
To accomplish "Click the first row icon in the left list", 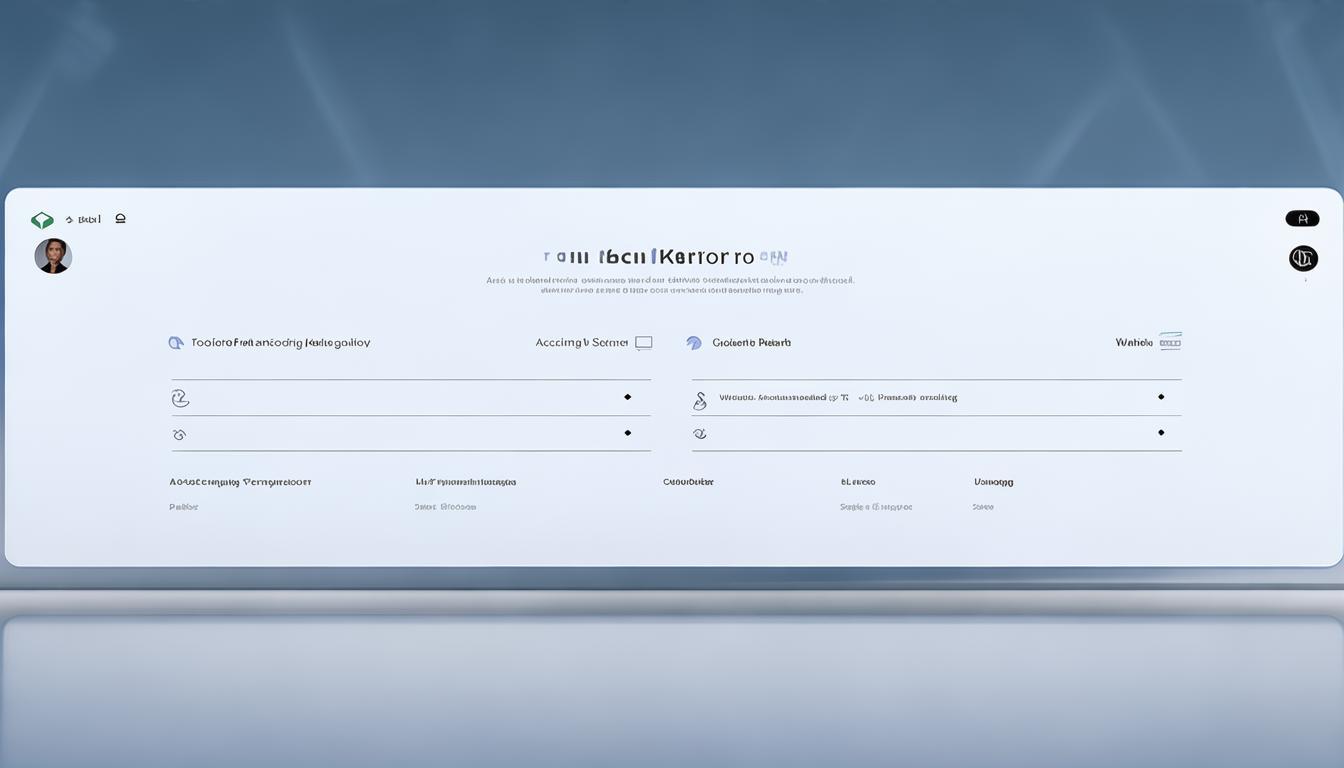I will [x=180, y=398].
